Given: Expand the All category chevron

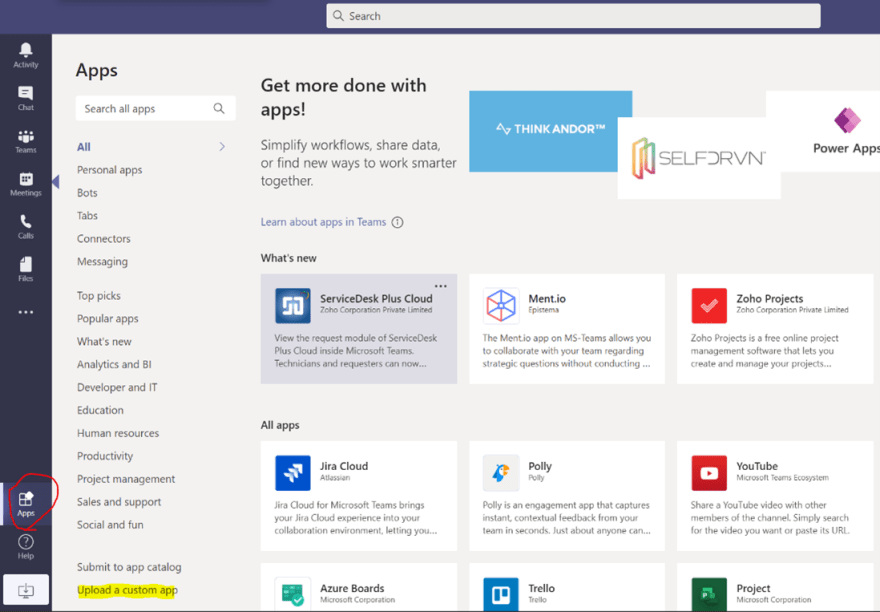Looking at the screenshot, I should click(222, 147).
